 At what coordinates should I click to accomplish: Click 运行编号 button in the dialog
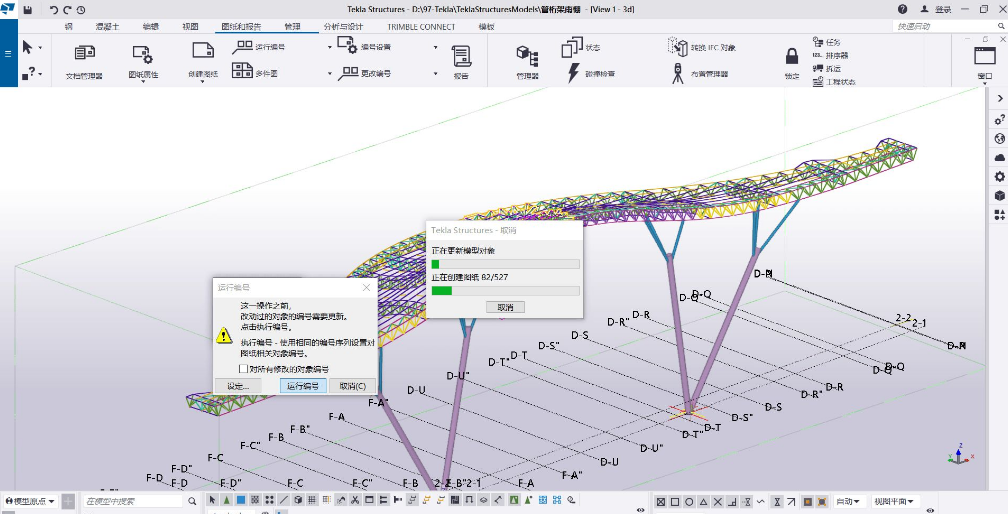(x=303, y=386)
